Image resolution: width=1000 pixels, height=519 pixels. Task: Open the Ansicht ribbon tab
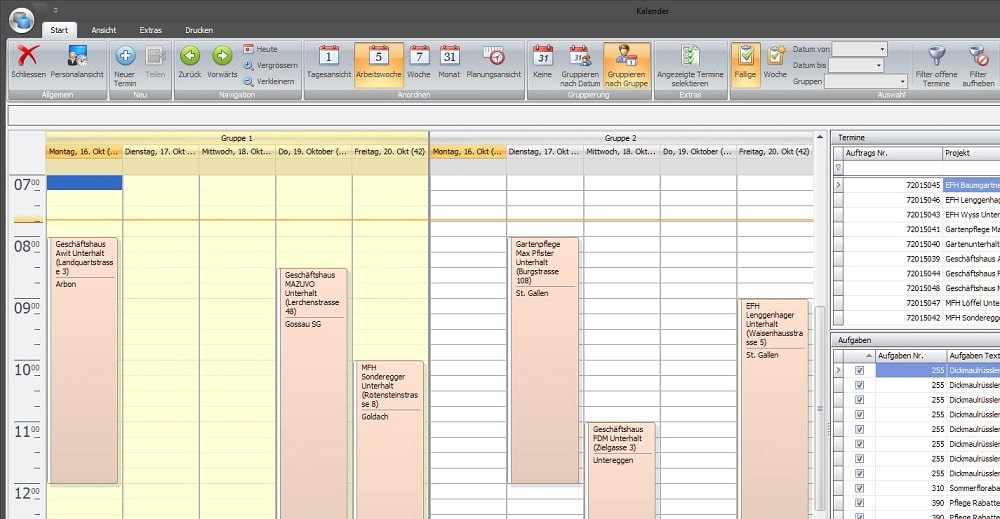[104, 30]
